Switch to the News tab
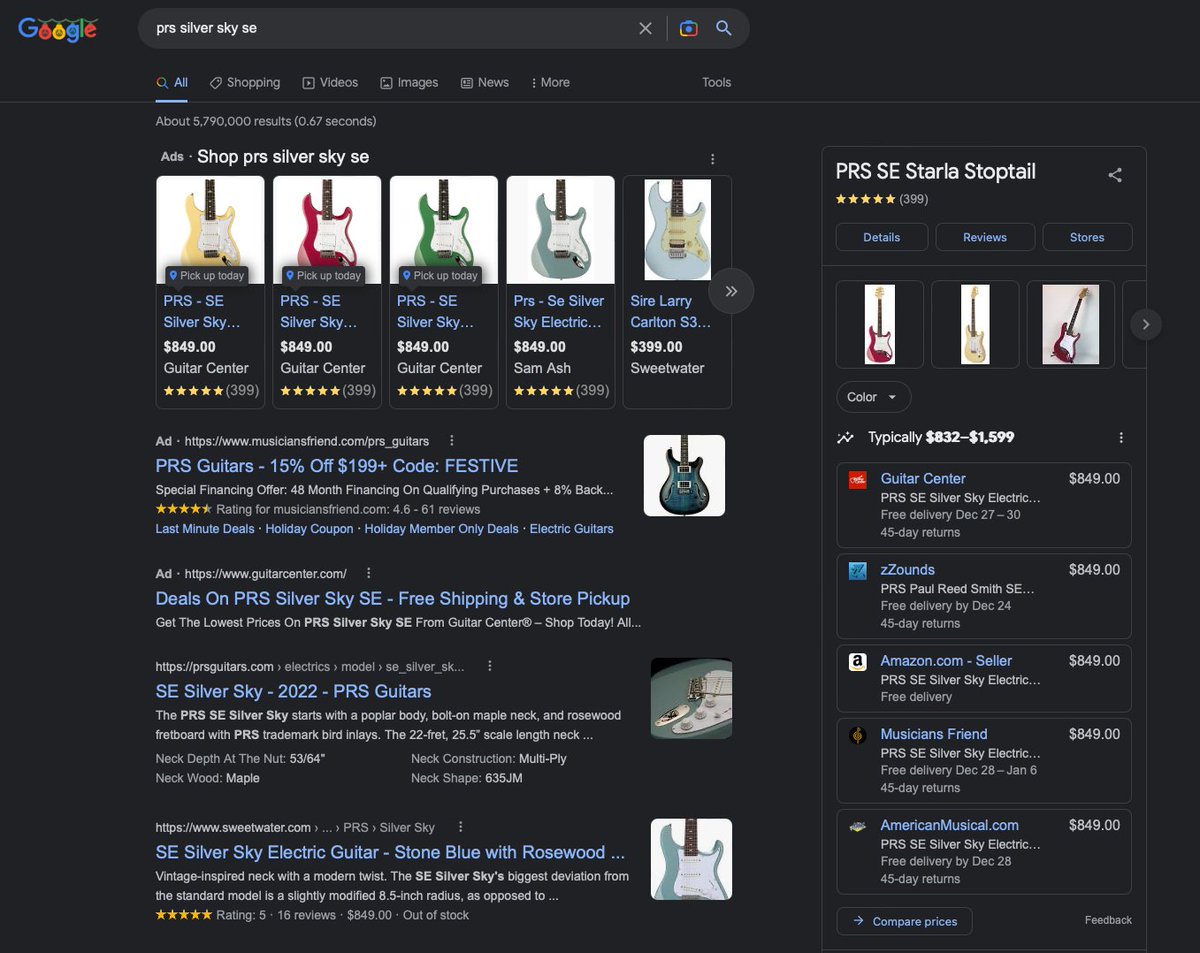Screen dimensions: 1200x953 [x=485, y=83]
